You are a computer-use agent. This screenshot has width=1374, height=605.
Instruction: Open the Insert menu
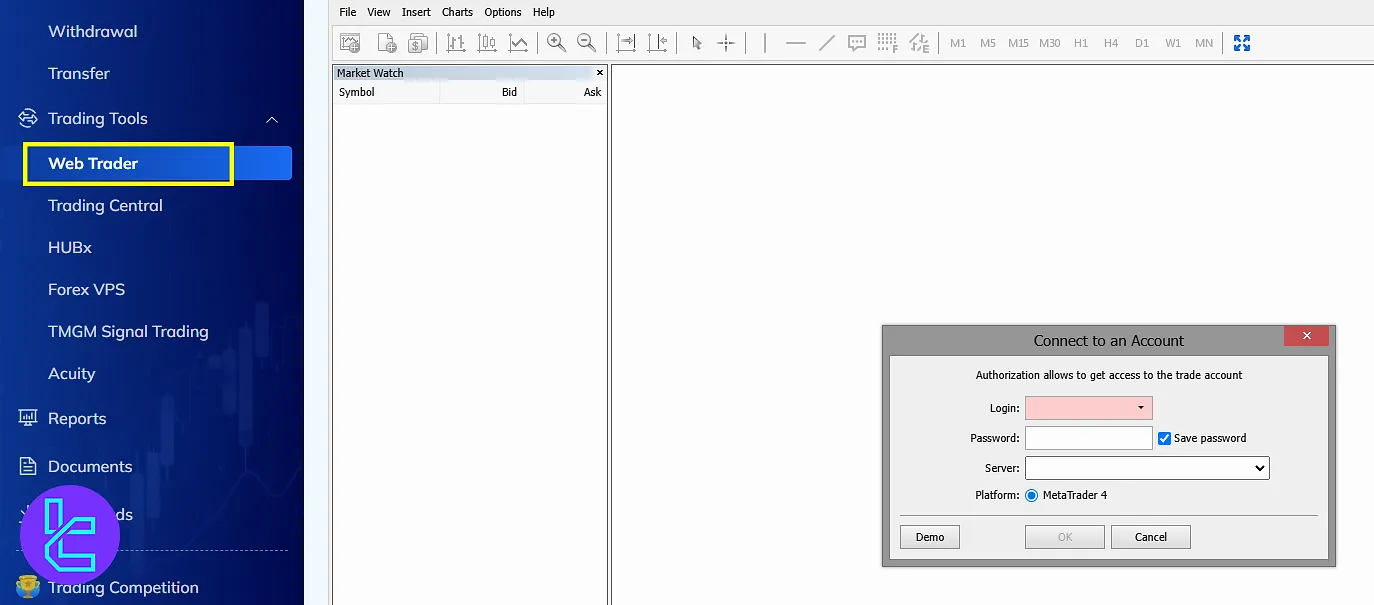click(416, 12)
